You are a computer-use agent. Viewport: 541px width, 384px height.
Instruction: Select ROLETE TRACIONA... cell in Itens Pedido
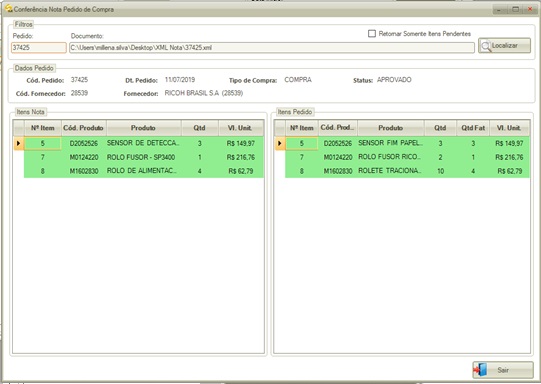coord(391,171)
